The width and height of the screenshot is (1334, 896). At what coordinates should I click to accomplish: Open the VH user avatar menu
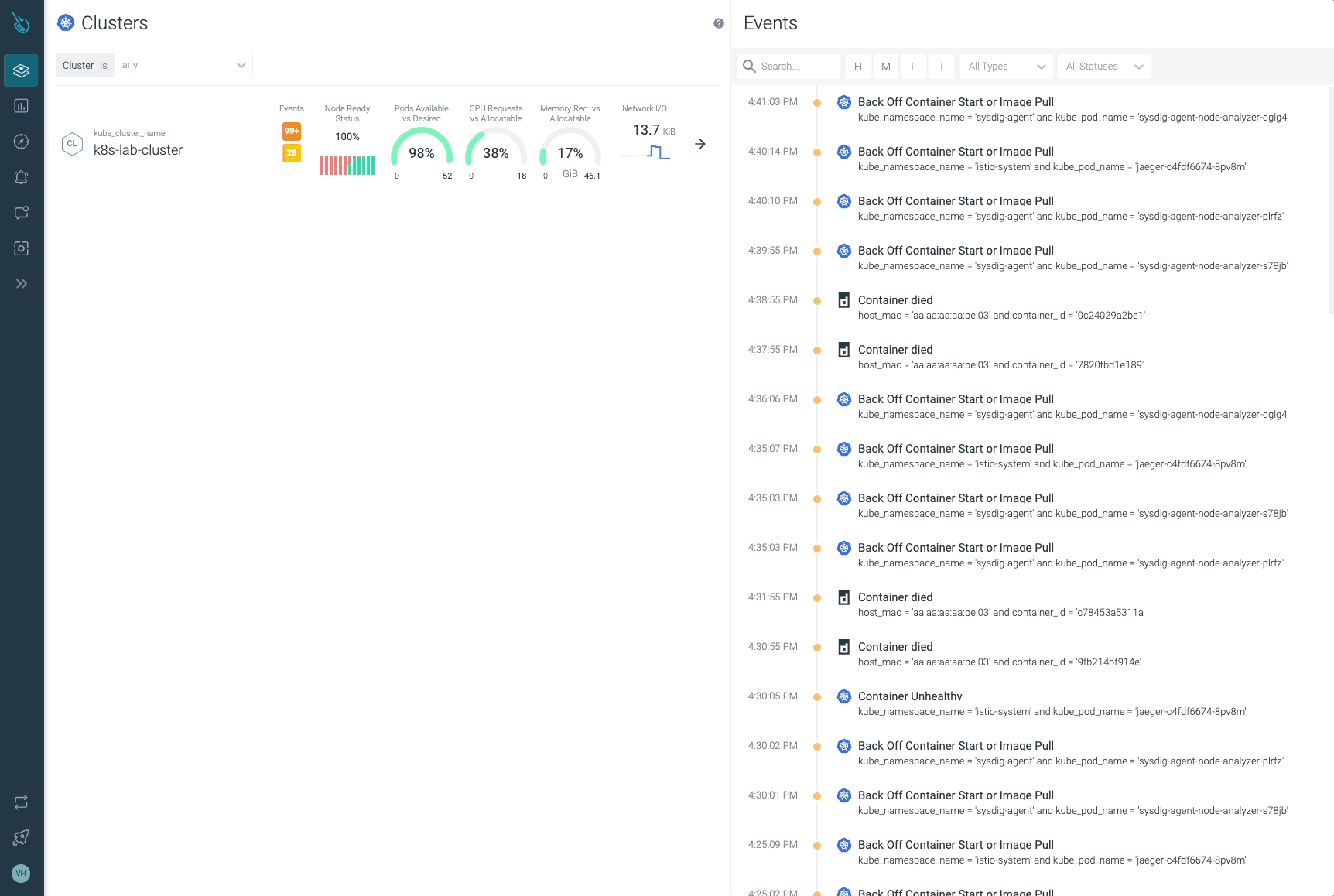pyautogui.click(x=21, y=874)
